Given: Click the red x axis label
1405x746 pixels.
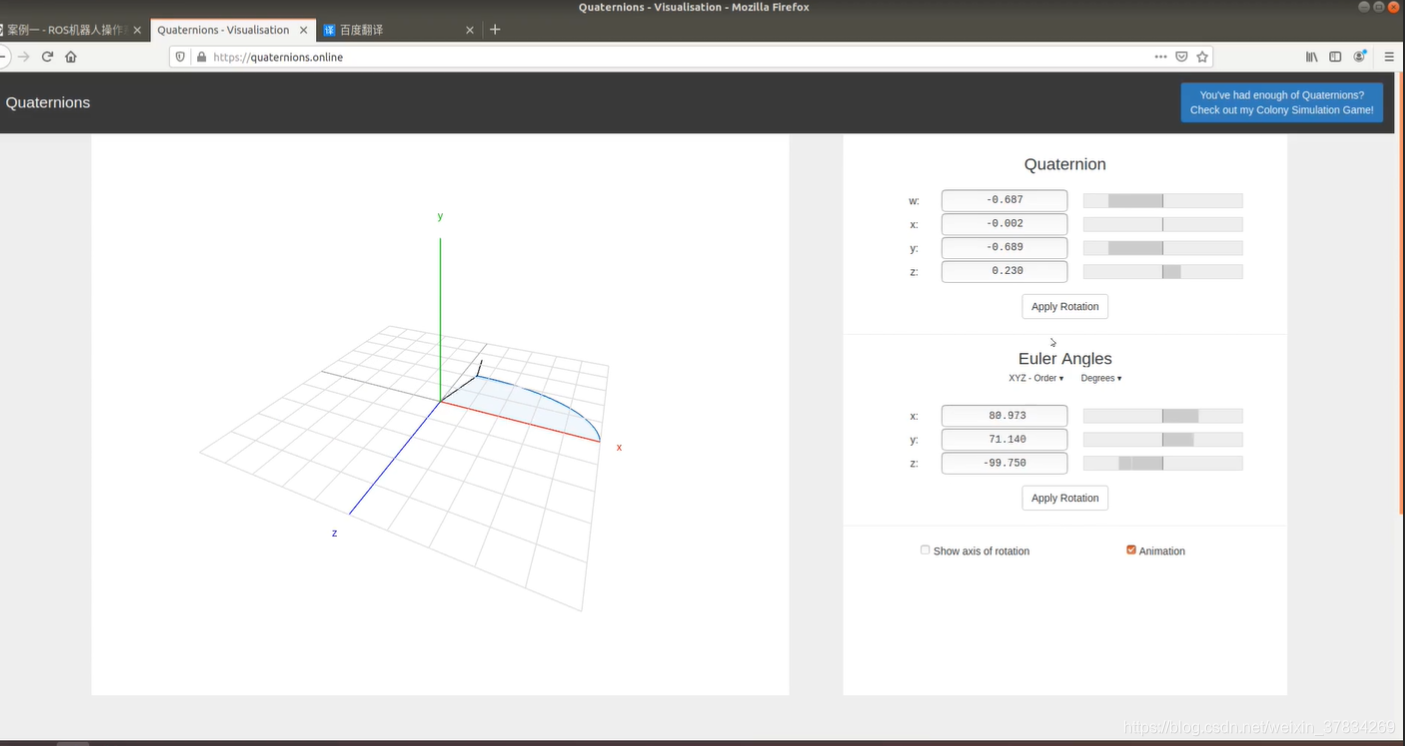Looking at the screenshot, I should (x=619, y=447).
